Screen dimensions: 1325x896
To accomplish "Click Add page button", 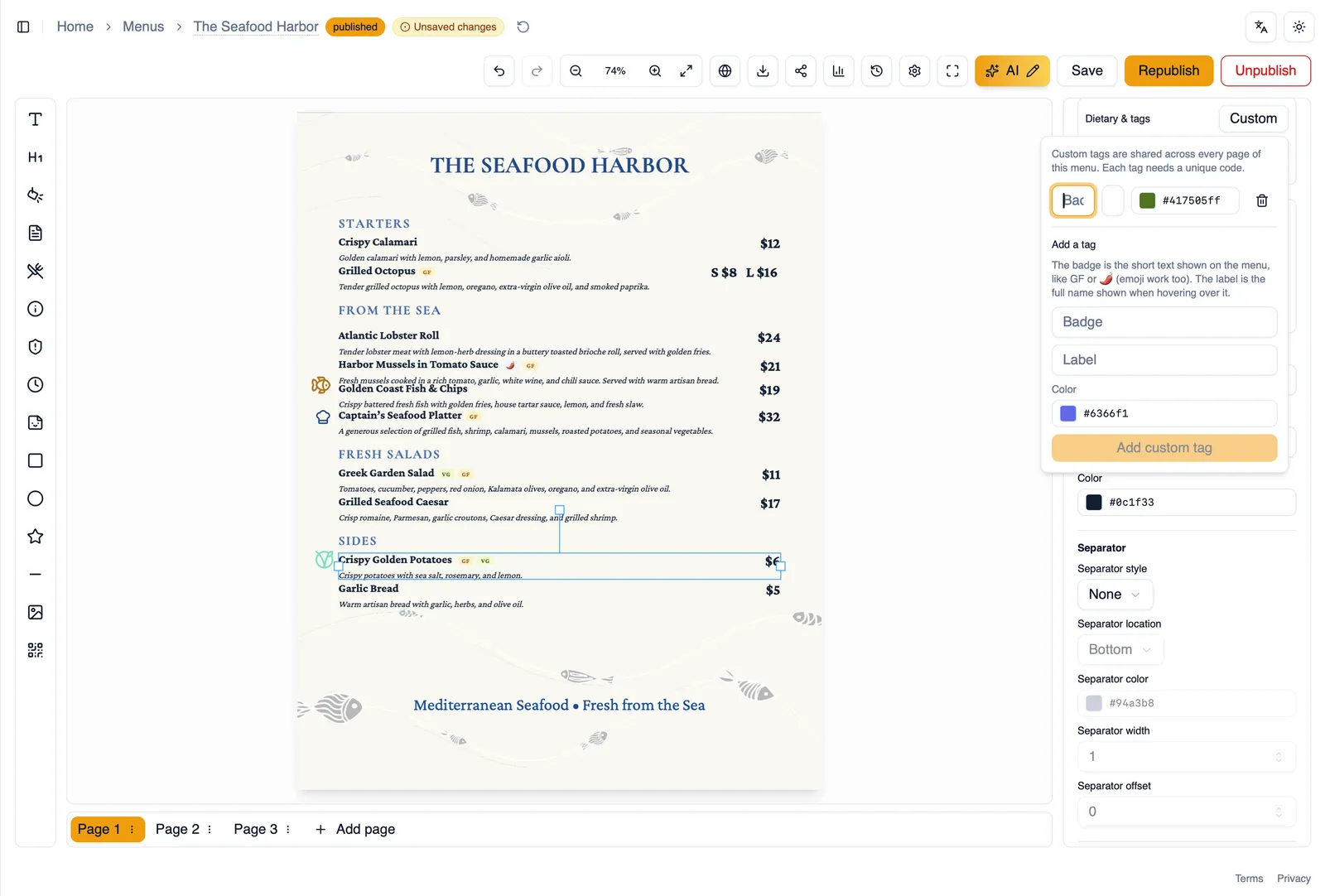I will 355,830.
